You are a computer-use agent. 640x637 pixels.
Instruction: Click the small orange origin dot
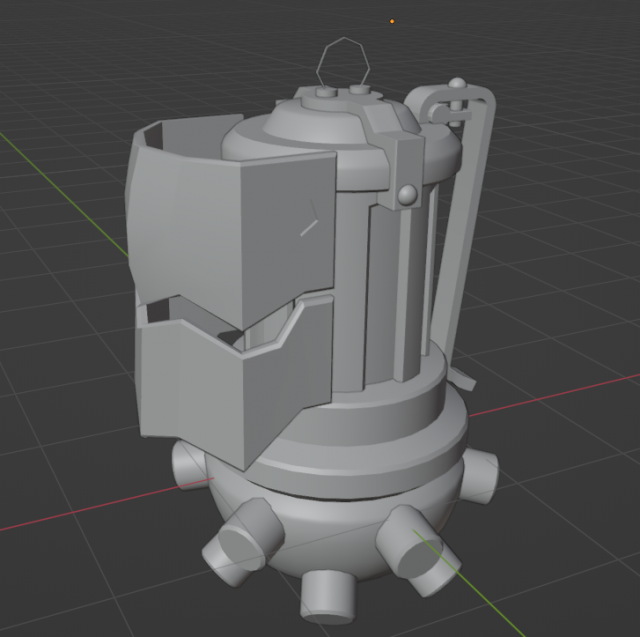point(392,21)
